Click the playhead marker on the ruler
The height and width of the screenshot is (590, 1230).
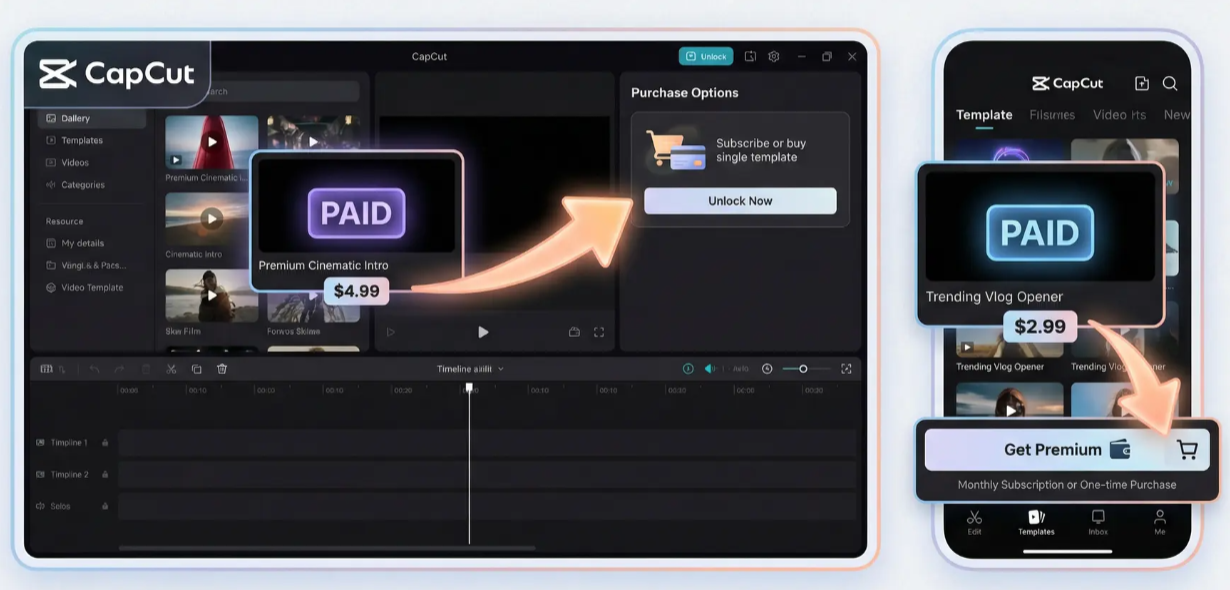[469, 388]
